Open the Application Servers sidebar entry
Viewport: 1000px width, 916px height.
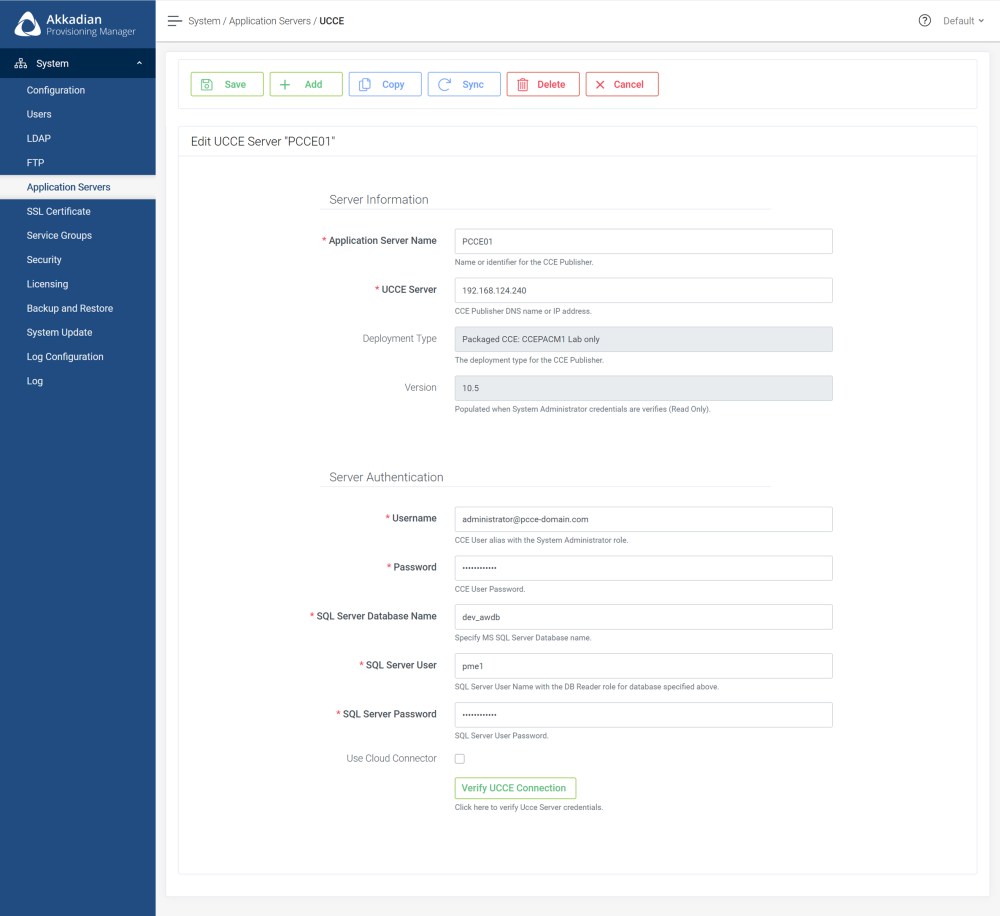pos(70,187)
